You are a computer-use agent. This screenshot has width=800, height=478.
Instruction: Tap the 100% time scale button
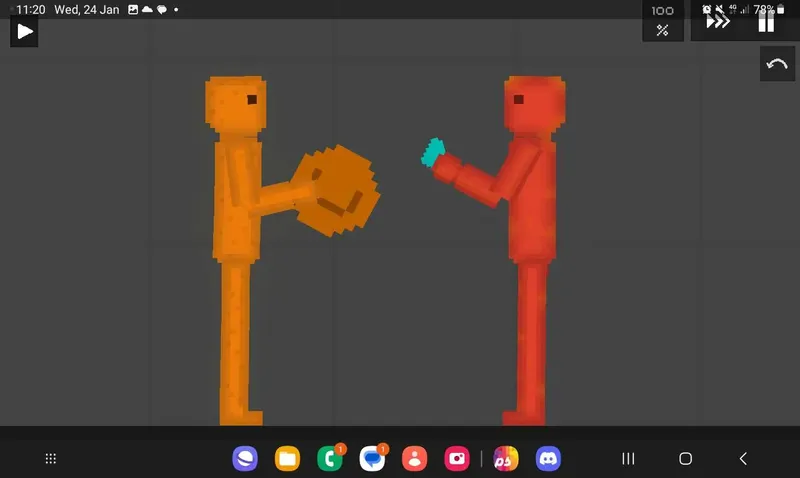pos(662,21)
